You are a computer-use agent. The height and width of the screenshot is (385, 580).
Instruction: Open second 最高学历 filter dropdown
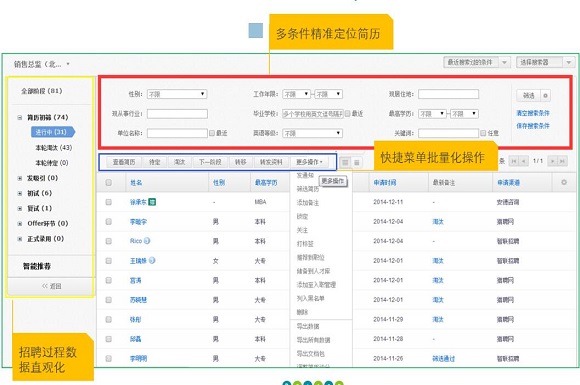464,114
